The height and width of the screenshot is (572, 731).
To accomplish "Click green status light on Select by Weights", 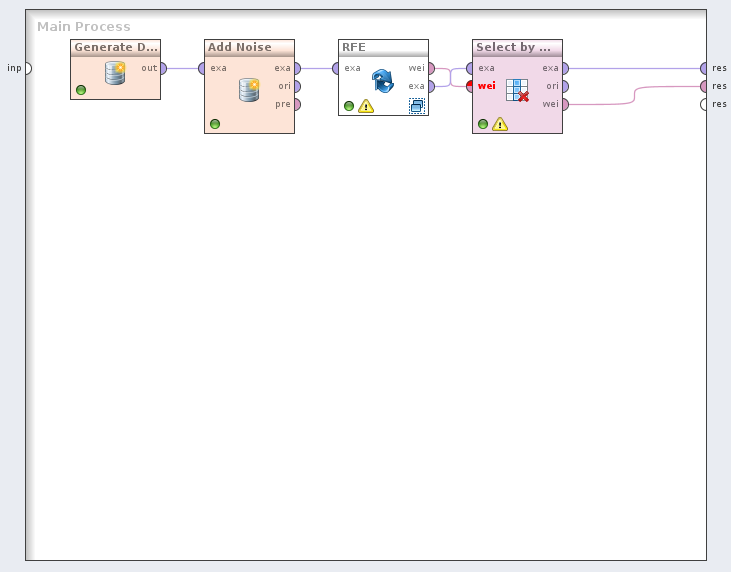I will pos(483,124).
